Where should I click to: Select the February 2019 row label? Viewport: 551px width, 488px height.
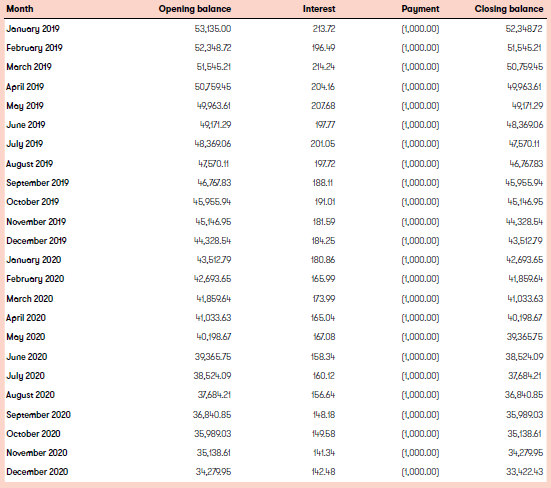(34, 48)
